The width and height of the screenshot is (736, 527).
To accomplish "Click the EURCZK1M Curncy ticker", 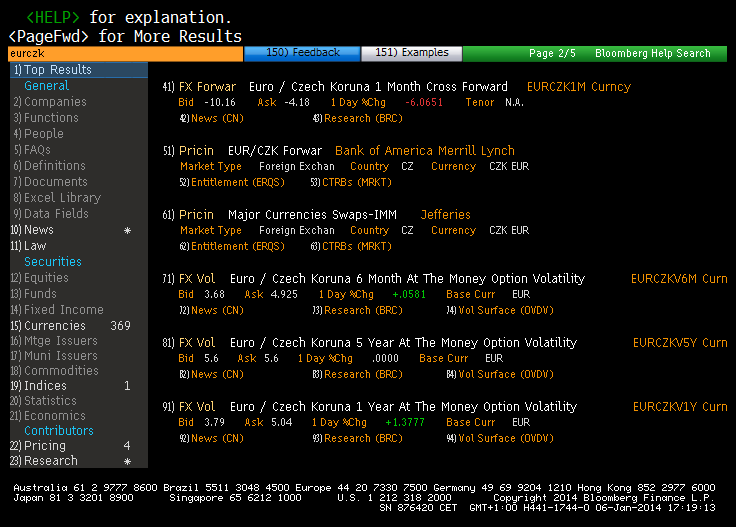I will pyautogui.click(x=579, y=87).
